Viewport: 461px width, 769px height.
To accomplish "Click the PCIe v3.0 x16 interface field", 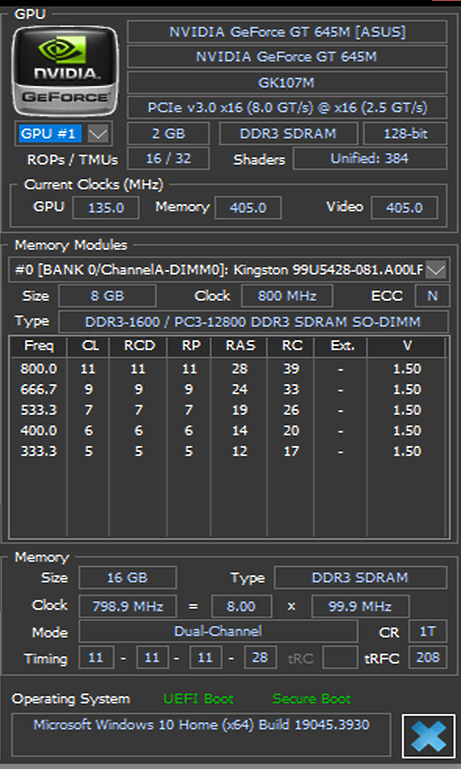I will point(287,107).
